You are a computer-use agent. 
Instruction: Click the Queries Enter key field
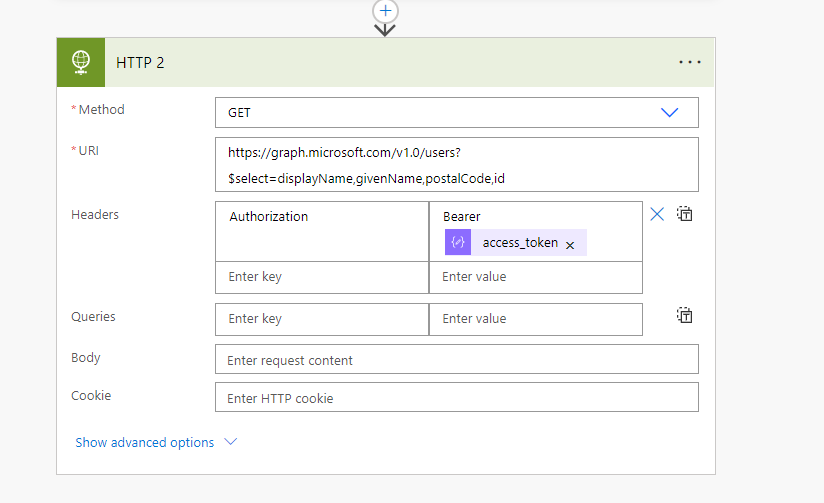point(321,319)
